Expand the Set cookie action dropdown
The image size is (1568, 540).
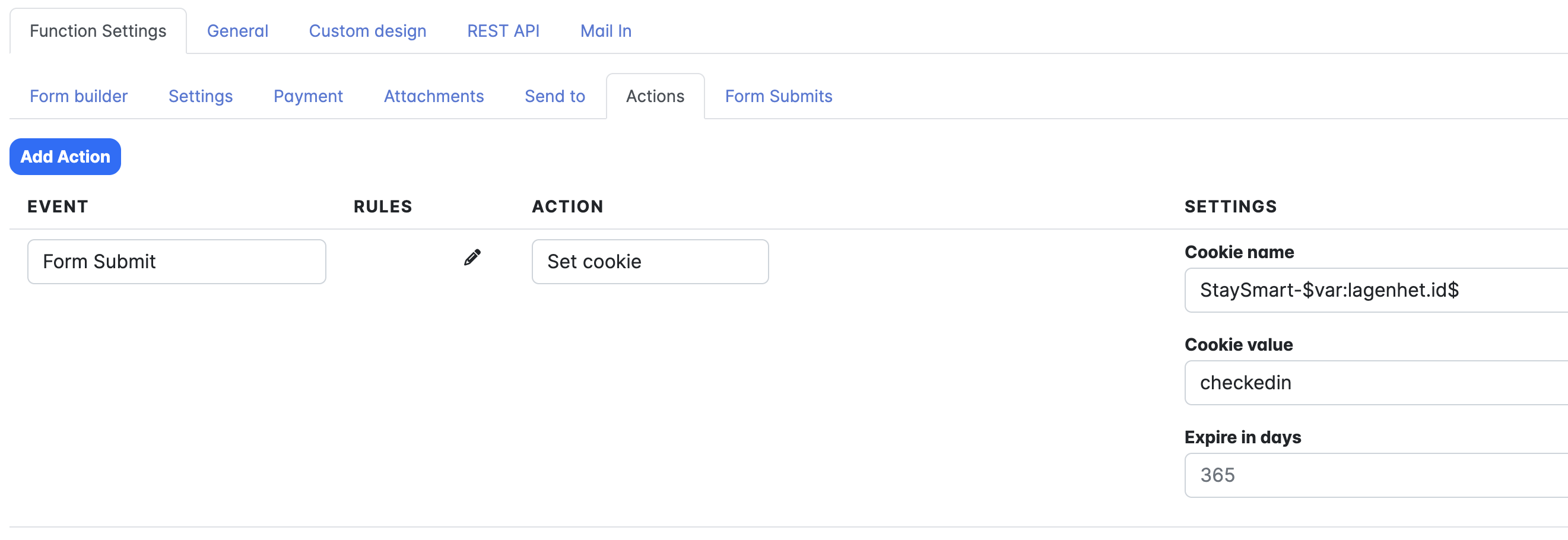click(649, 262)
